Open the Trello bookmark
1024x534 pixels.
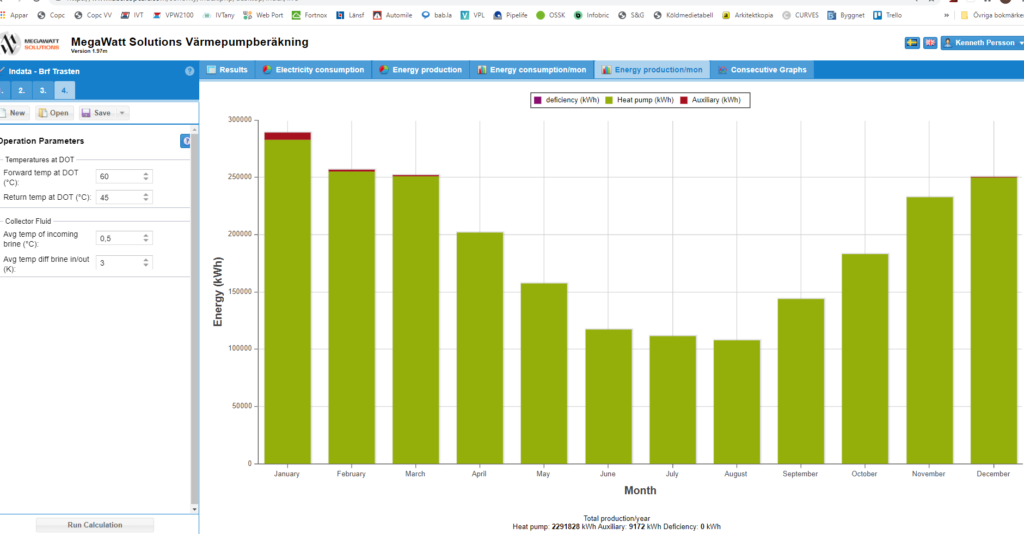(x=888, y=15)
